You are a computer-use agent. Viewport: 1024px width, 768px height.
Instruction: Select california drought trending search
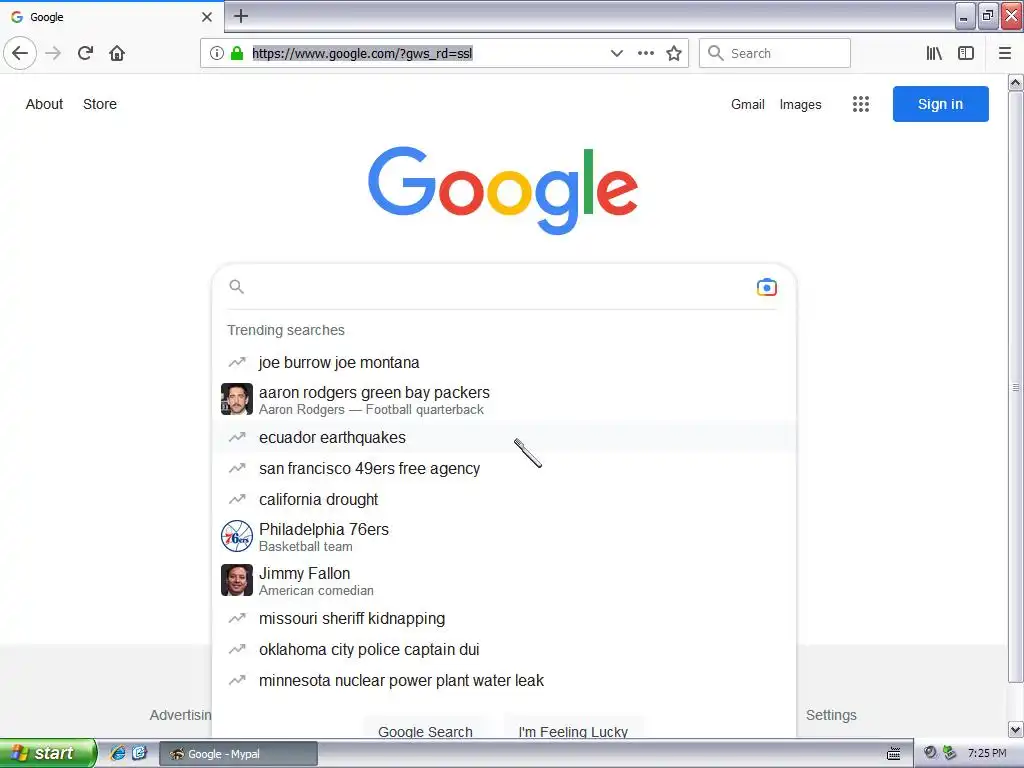tap(504, 500)
